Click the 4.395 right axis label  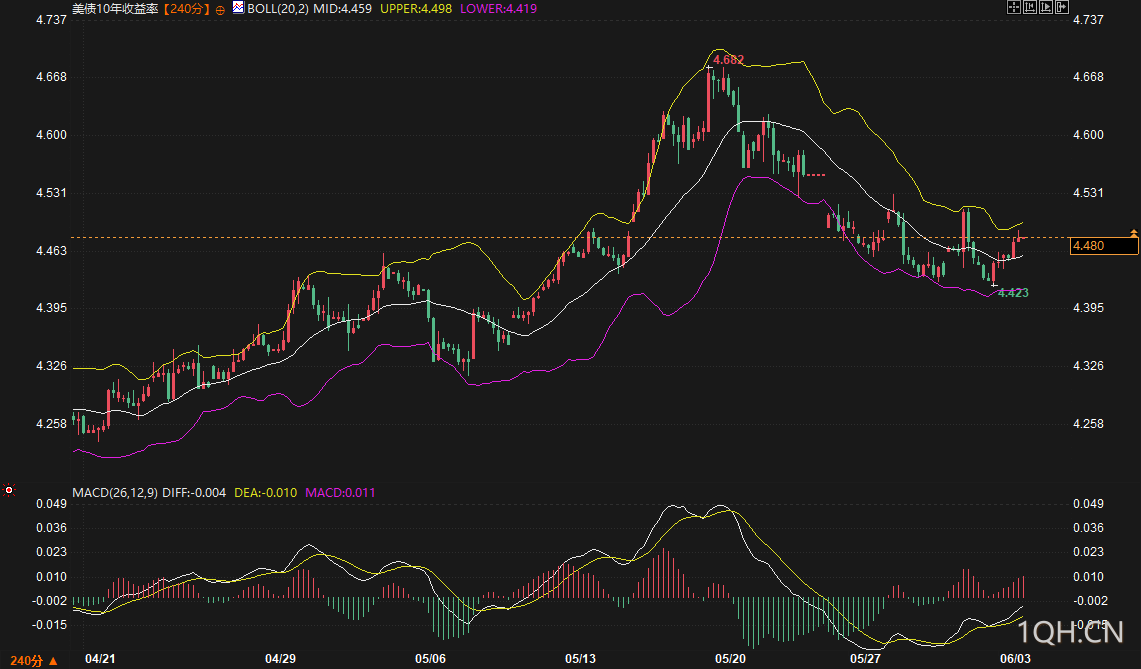[1089, 308]
